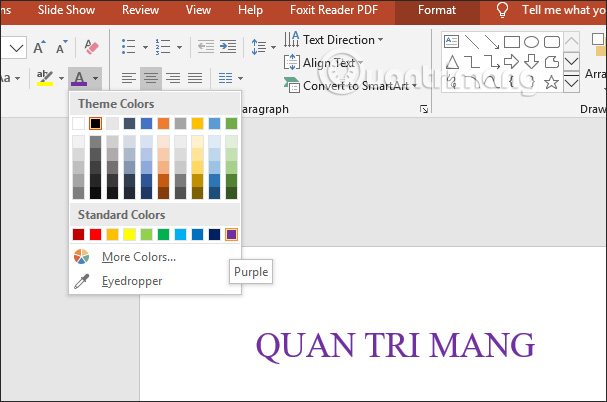607x402 pixels.
Task: Select white theme color swatch
Action: (79, 124)
